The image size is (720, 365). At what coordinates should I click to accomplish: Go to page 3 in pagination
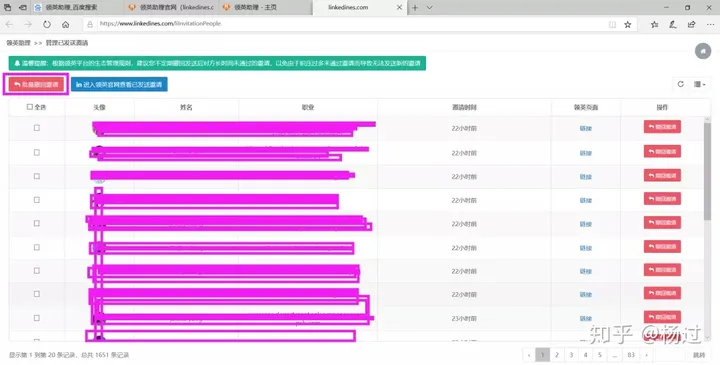[571, 355]
